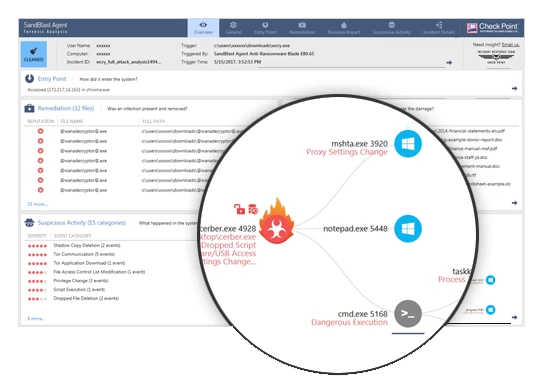Click the Email us link

tap(510, 44)
